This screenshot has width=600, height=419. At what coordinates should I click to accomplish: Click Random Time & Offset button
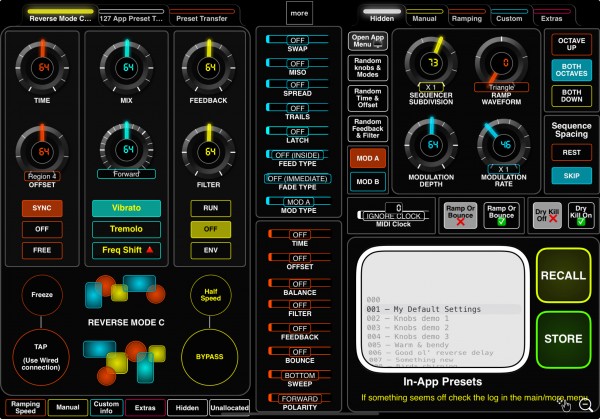point(368,98)
